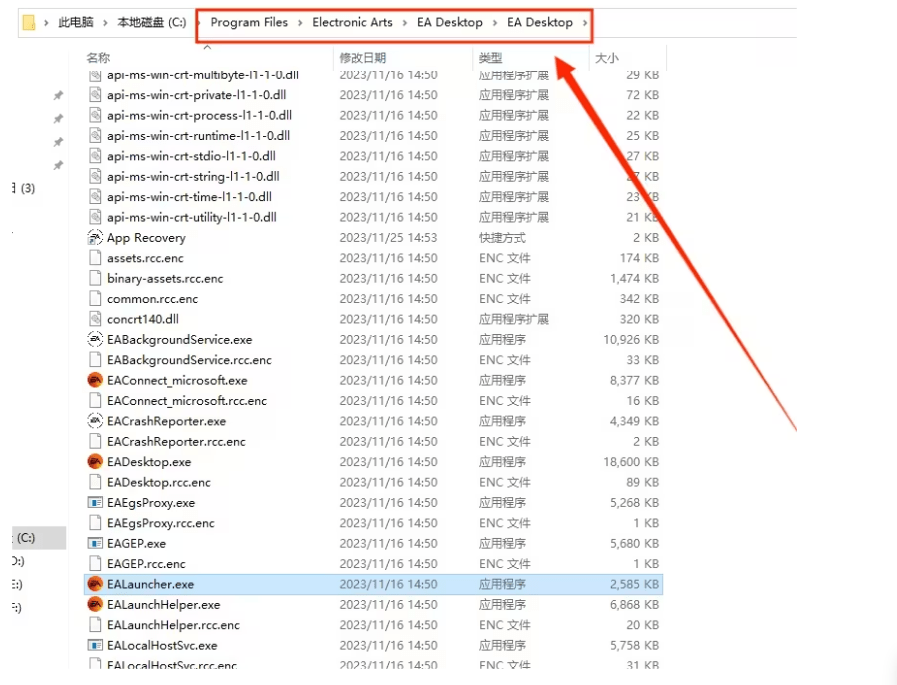Select the EACrashReporter.exe icon

(x=95, y=421)
